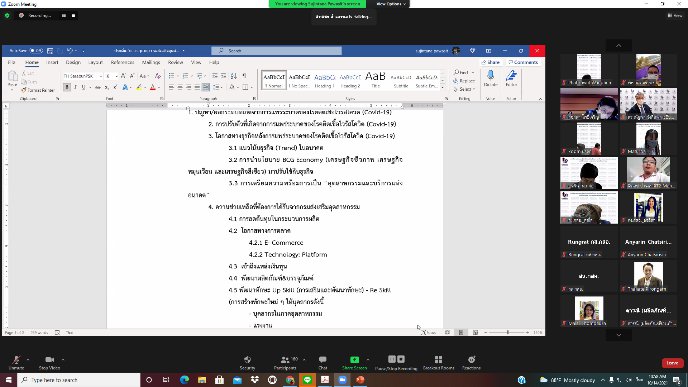Switch to the Design ribbon tab
Image resolution: width=688 pixels, height=387 pixels.
click(x=73, y=62)
